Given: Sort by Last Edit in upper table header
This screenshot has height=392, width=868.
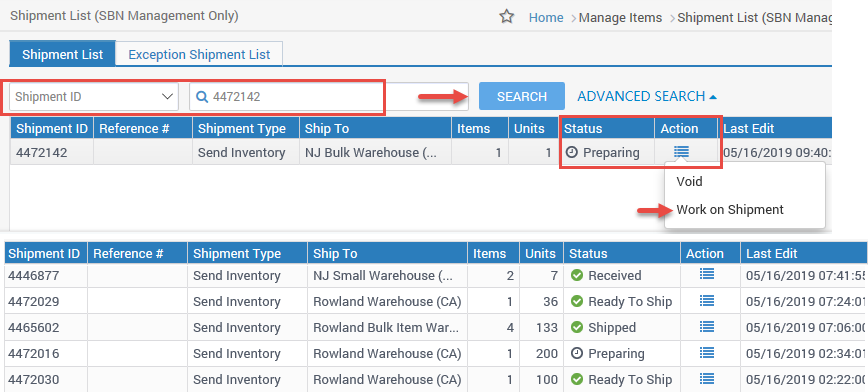Looking at the screenshot, I should 775,128.
